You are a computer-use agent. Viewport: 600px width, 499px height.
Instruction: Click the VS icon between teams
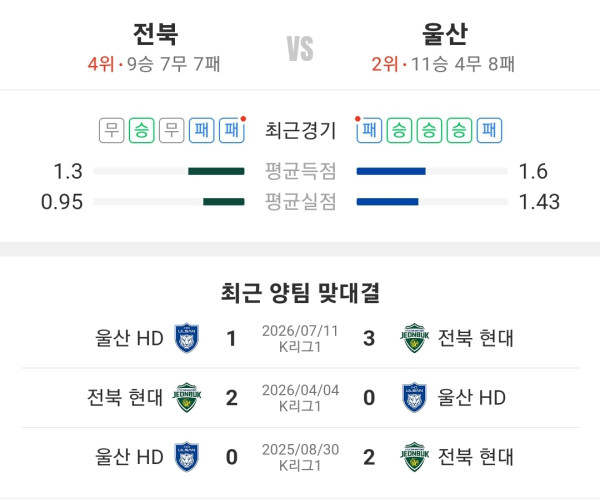click(300, 49)
